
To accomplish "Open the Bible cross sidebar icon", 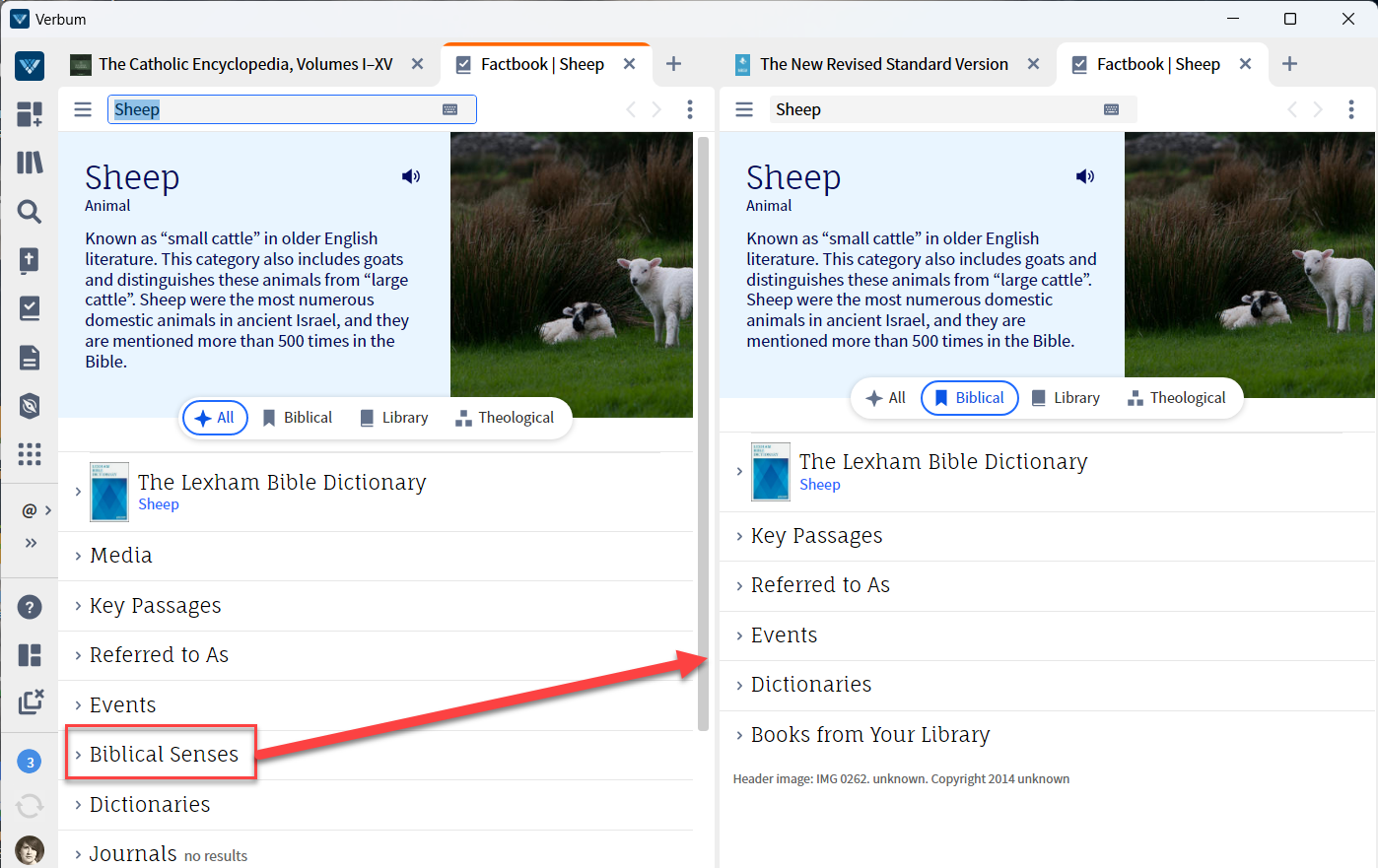I will tap(30, 260).
